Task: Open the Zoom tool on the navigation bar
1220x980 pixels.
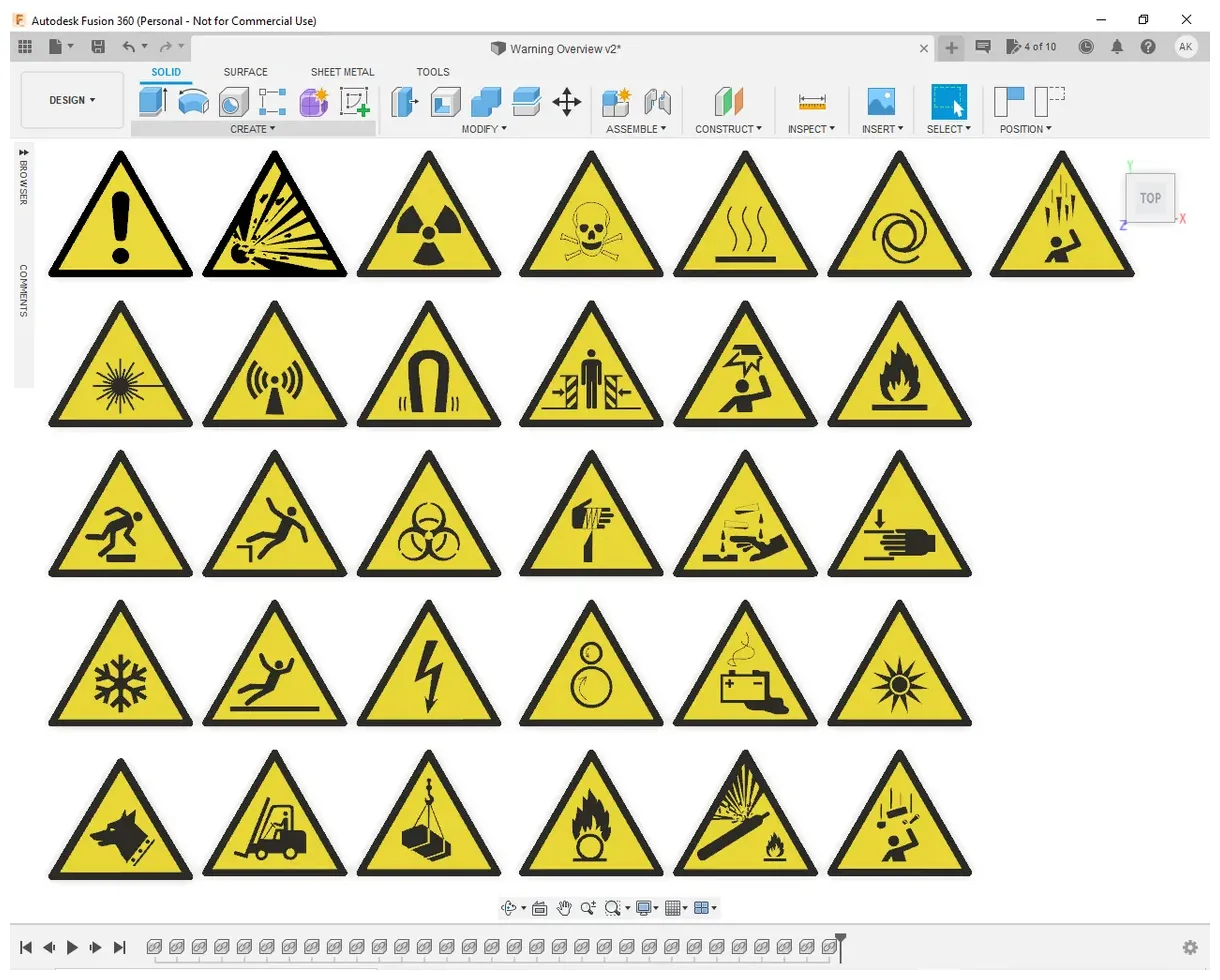Action: click(x=588, y=908)
